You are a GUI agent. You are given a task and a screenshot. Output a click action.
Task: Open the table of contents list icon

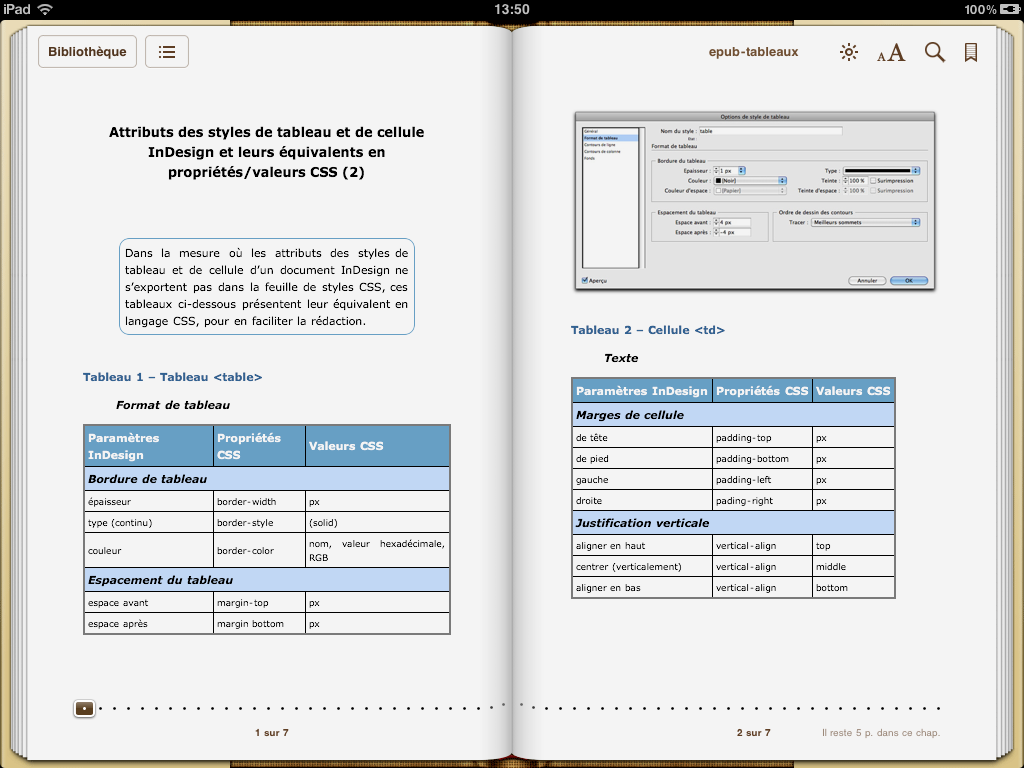tap(167, 52)
